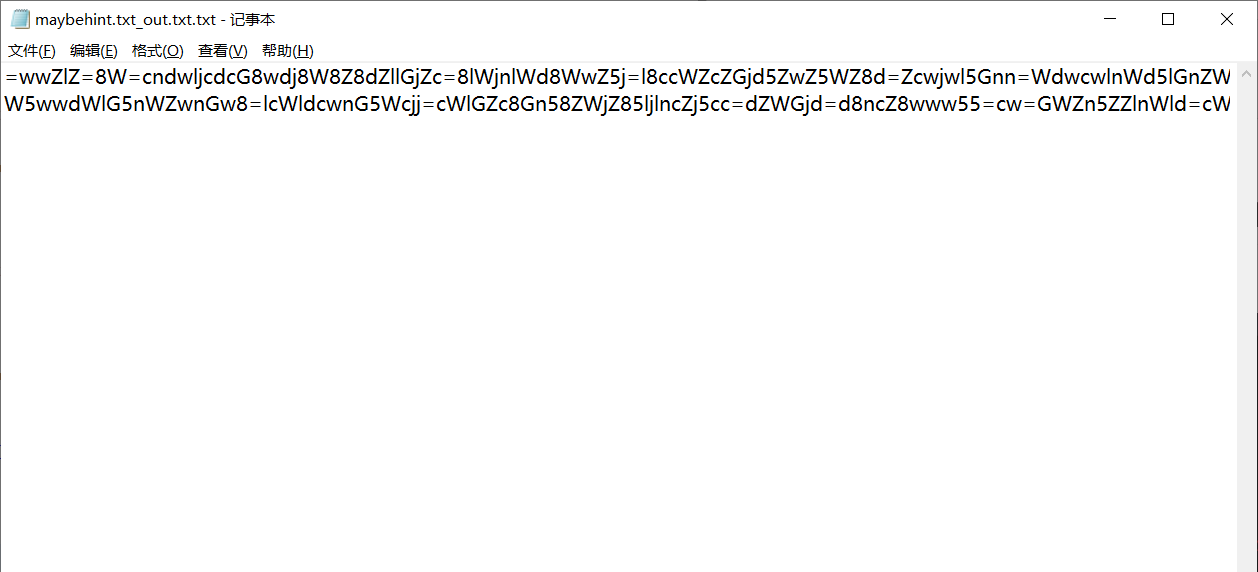The image size is (1258, 572).
Task: Minimize the Notepad window
Action: click(1109, 19)
